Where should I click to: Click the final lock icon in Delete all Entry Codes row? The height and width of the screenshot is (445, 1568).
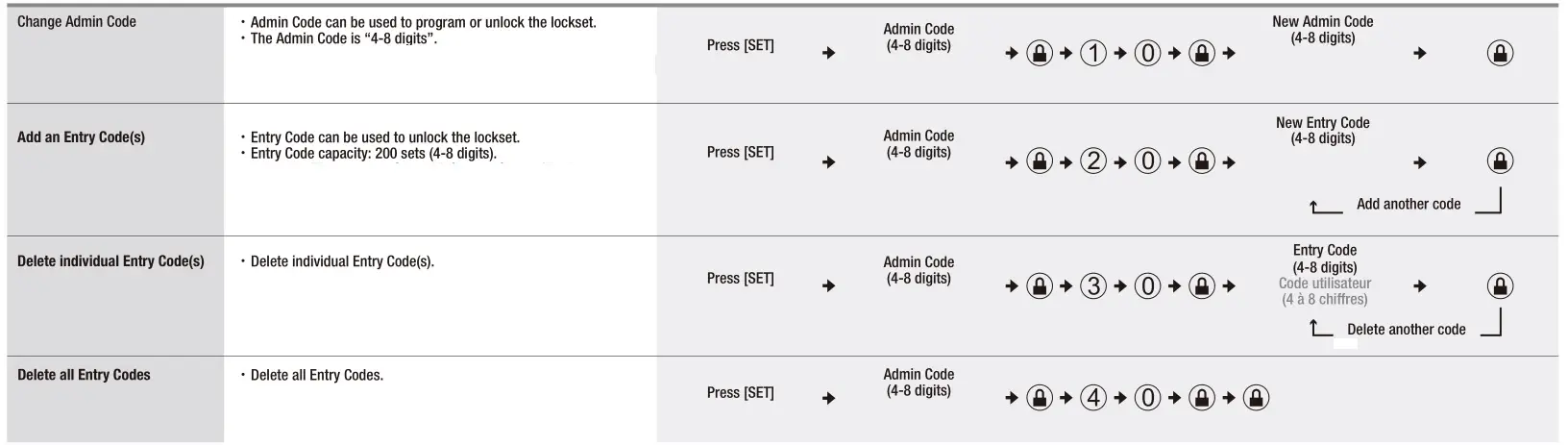(x=1256, y=398)
